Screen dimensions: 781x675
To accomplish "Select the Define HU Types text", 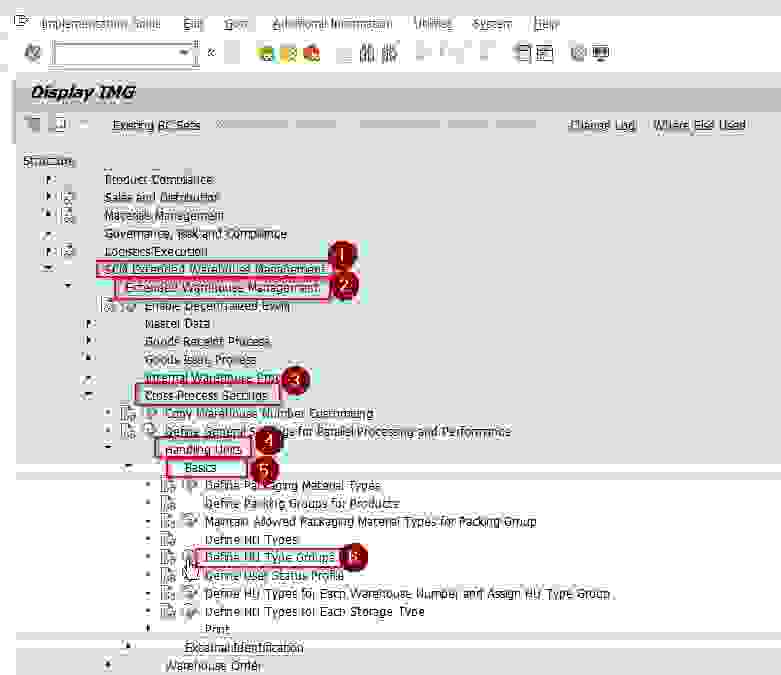I will pyautogui.click(x=252, y=540).
